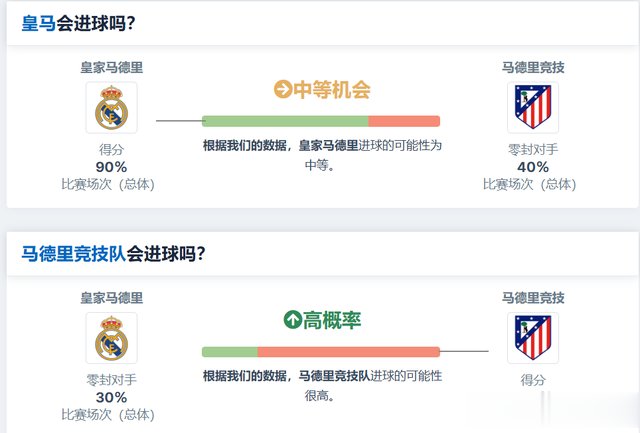Click the 马德里竞技 team name in bottom card

coord(533,298)
